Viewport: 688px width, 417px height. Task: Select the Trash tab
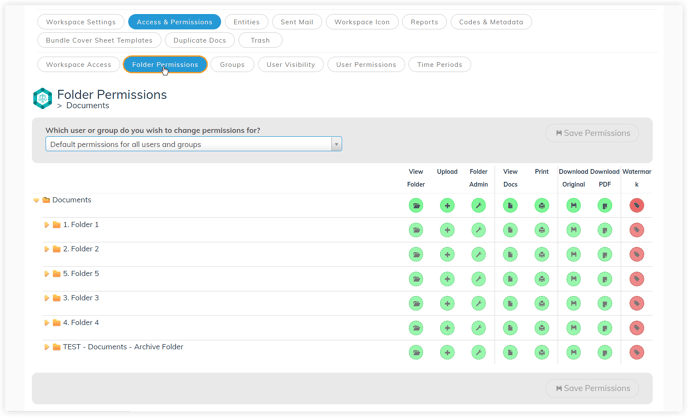point(260,40)
